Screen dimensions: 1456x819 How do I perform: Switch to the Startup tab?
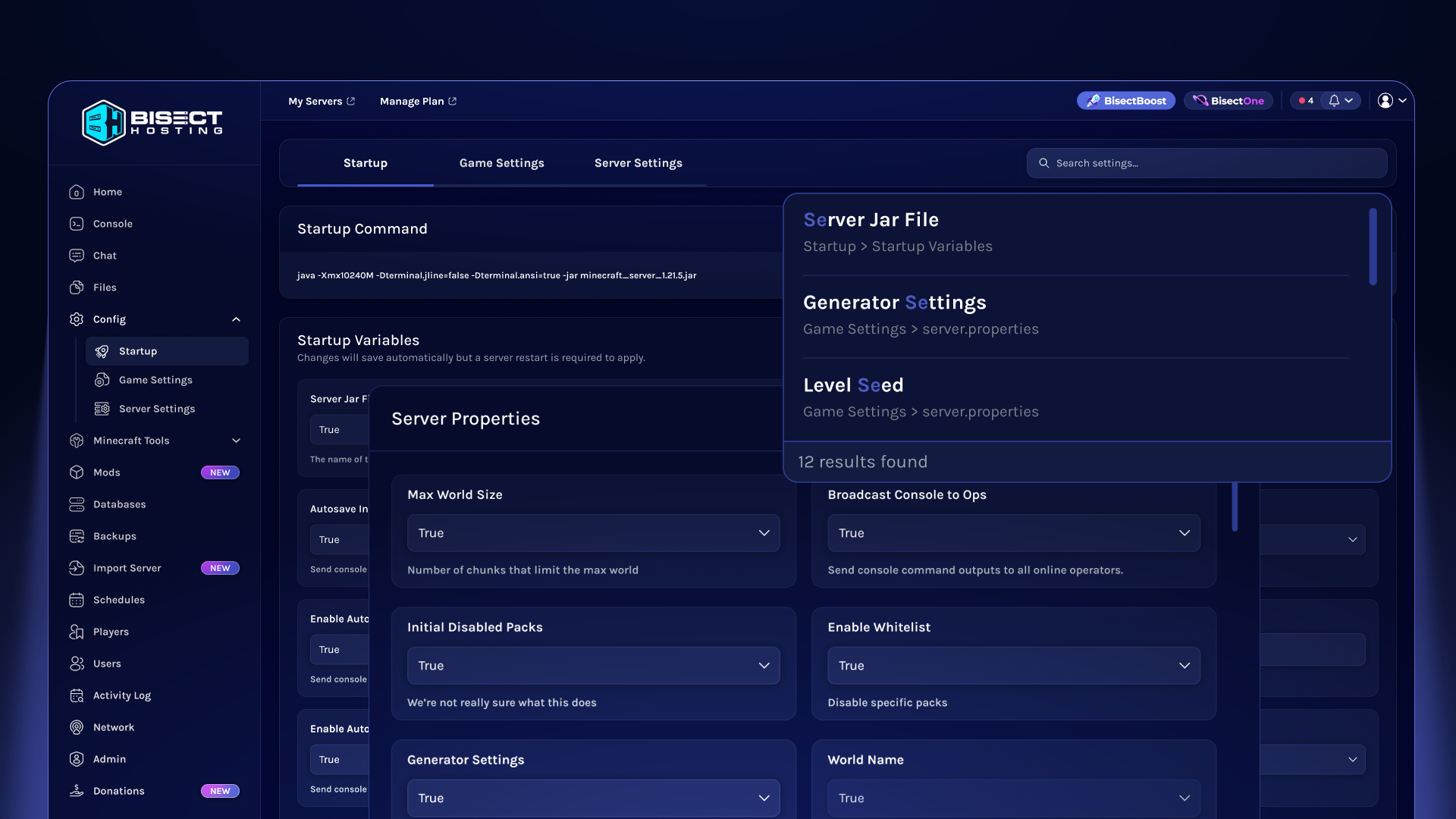366,163
